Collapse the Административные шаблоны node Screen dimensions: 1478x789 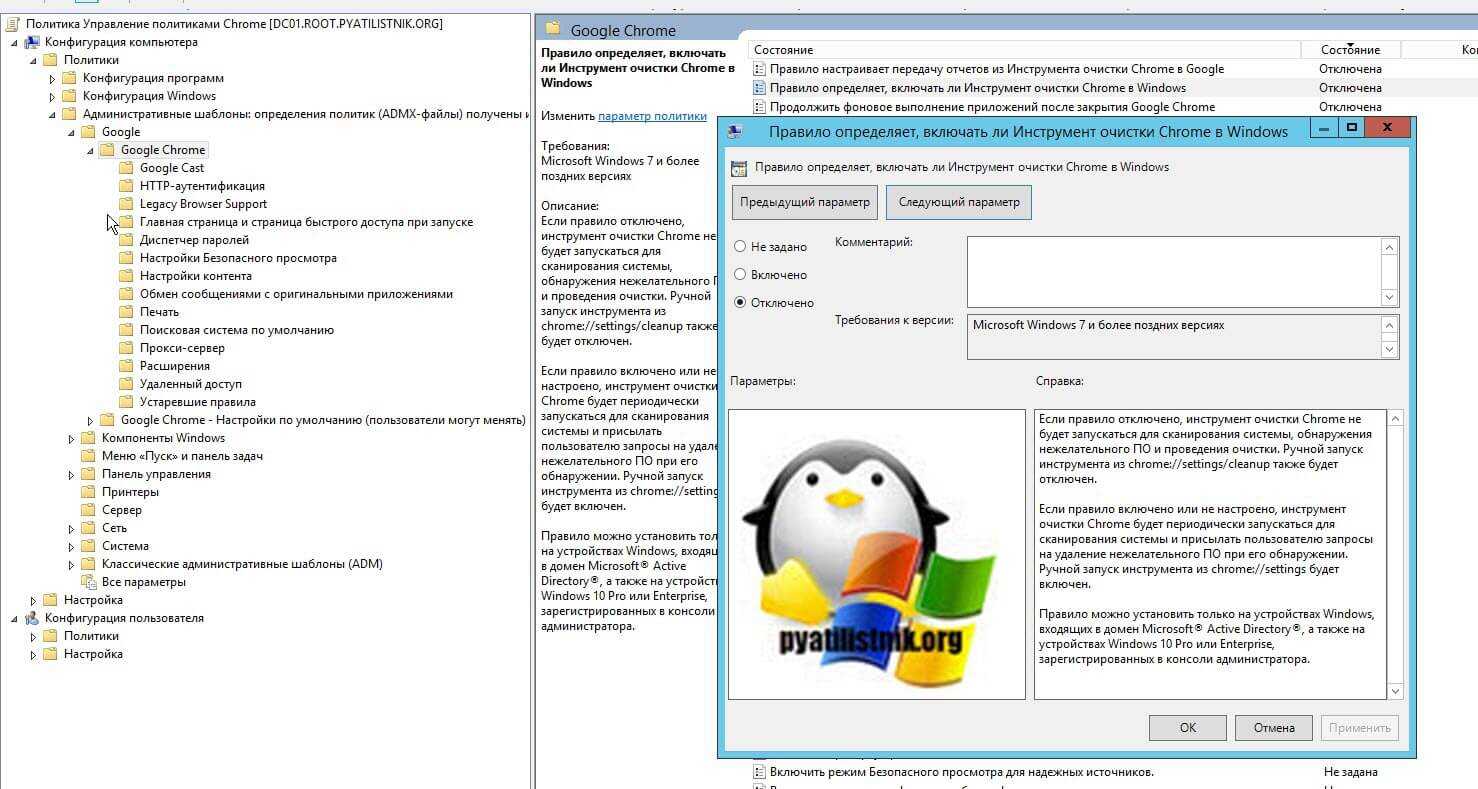53,114
